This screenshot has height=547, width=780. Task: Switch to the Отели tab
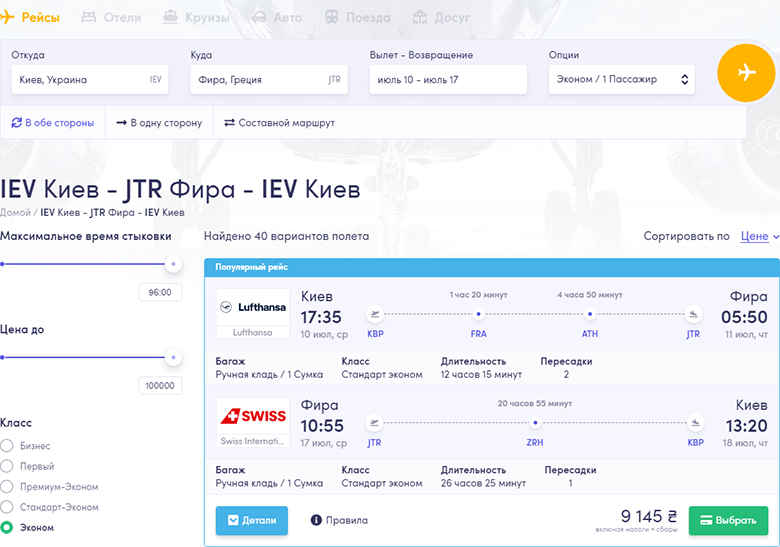click(x=111, y=18)
